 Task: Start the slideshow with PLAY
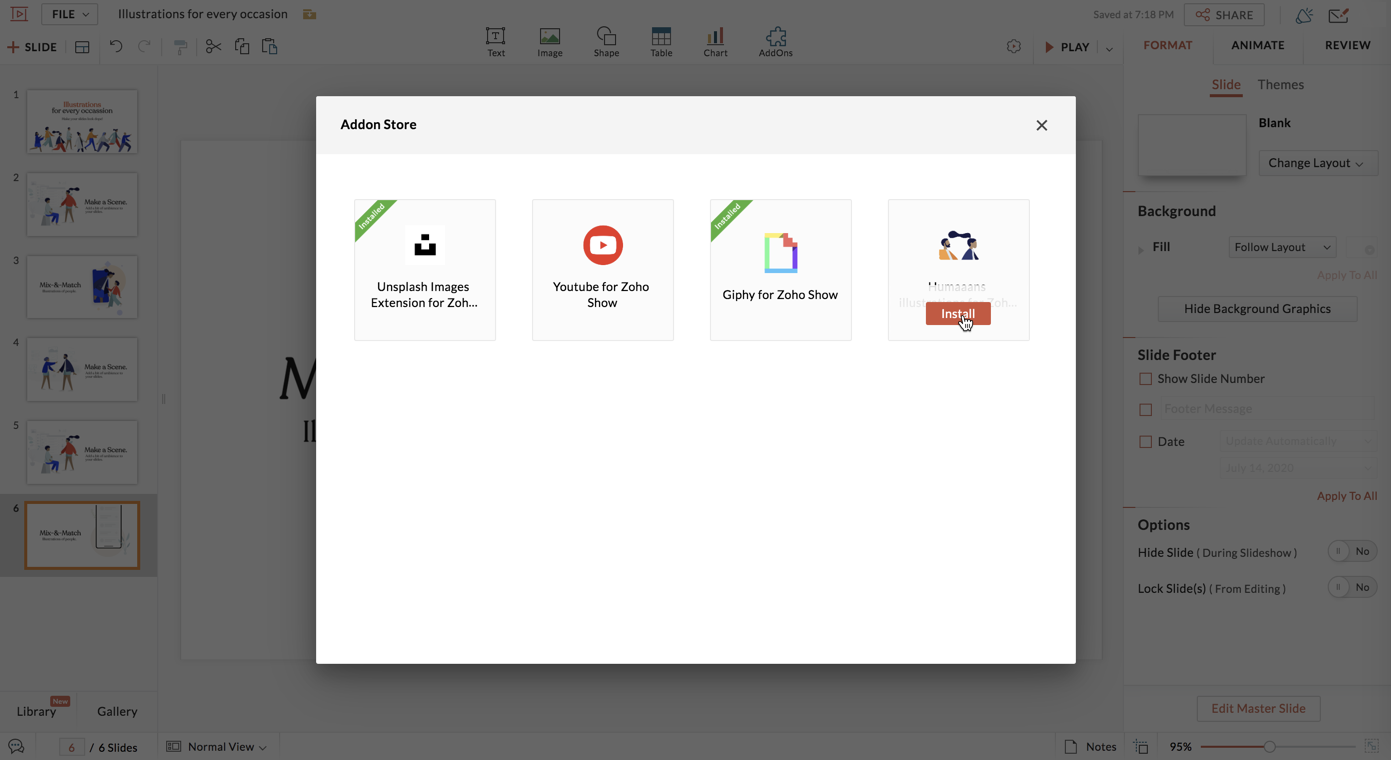[x=1067, y=47]
